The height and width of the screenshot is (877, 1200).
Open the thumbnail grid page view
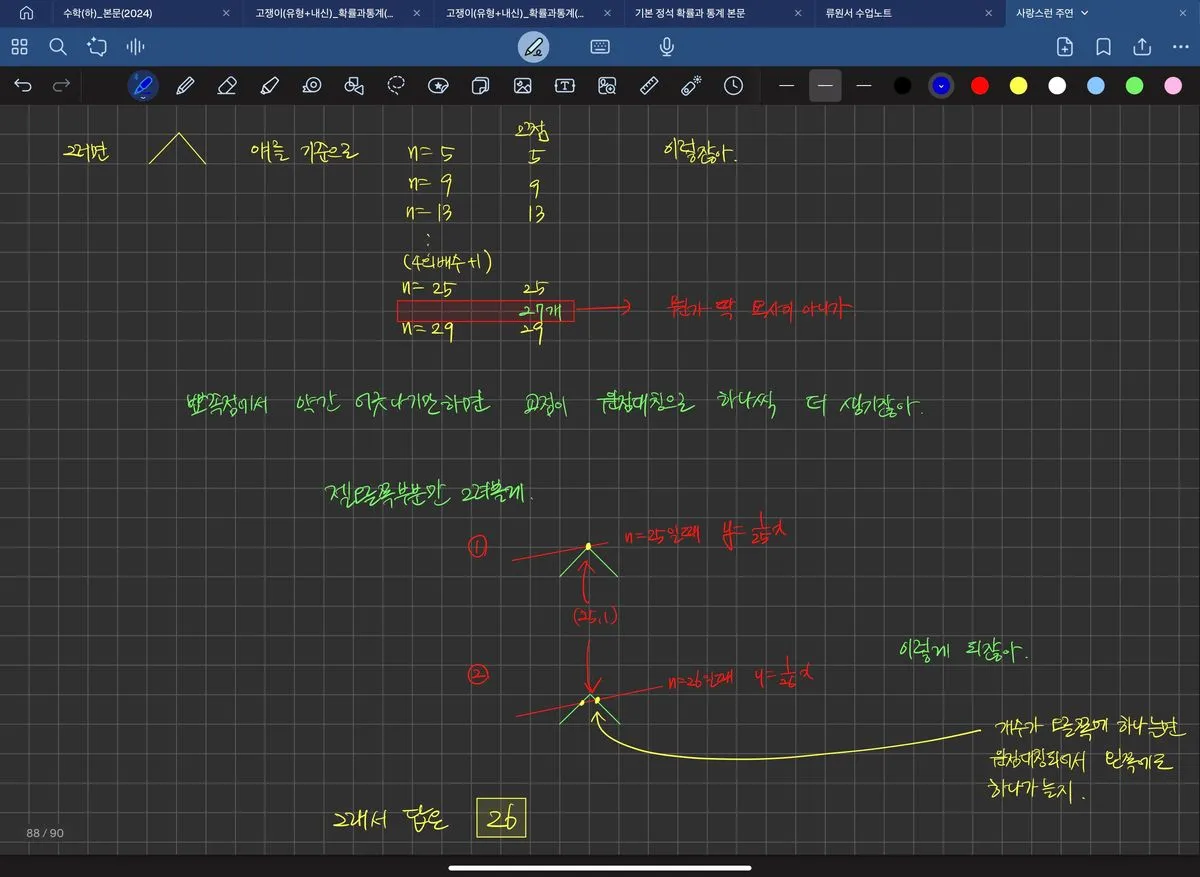coord(20,47)
